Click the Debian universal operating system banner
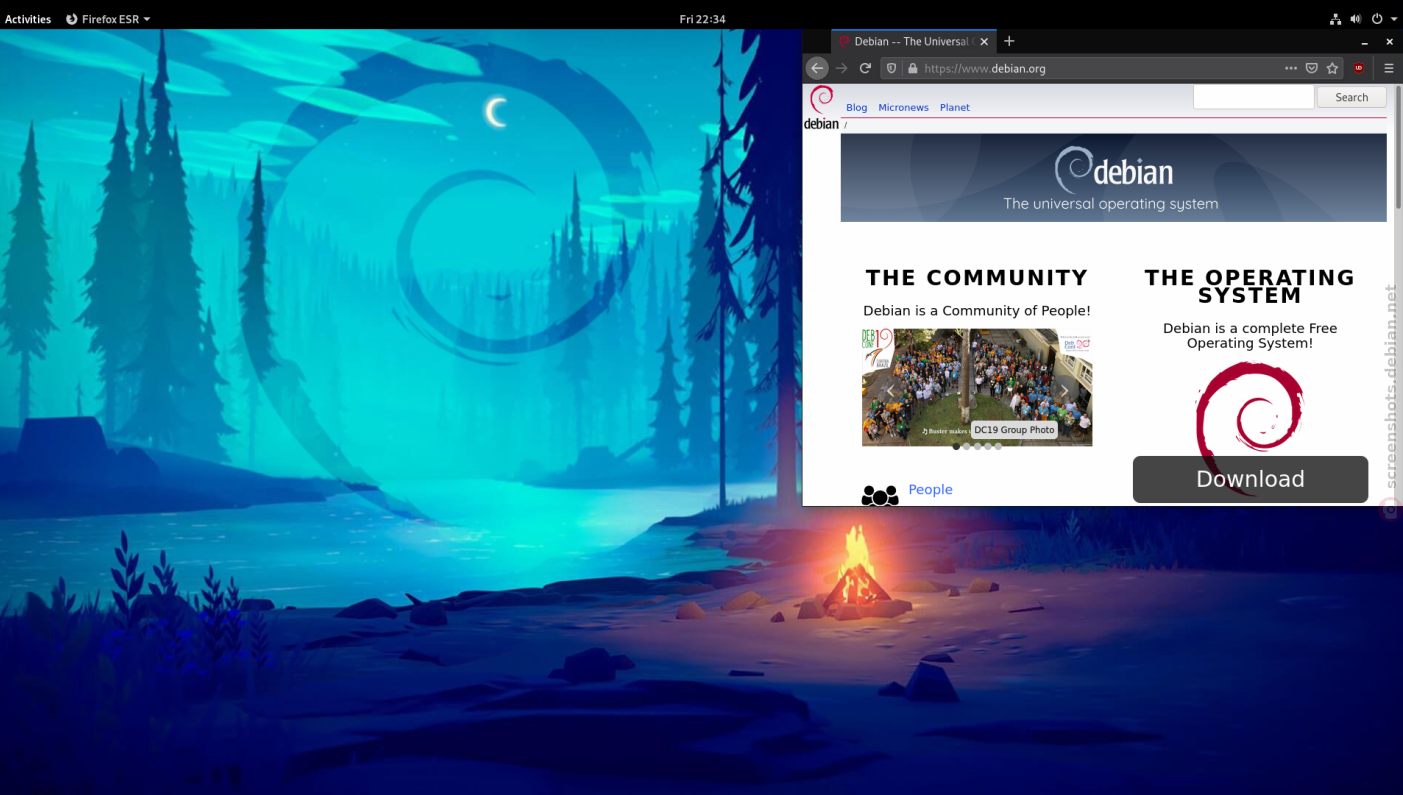 [x=1113, y=177]
